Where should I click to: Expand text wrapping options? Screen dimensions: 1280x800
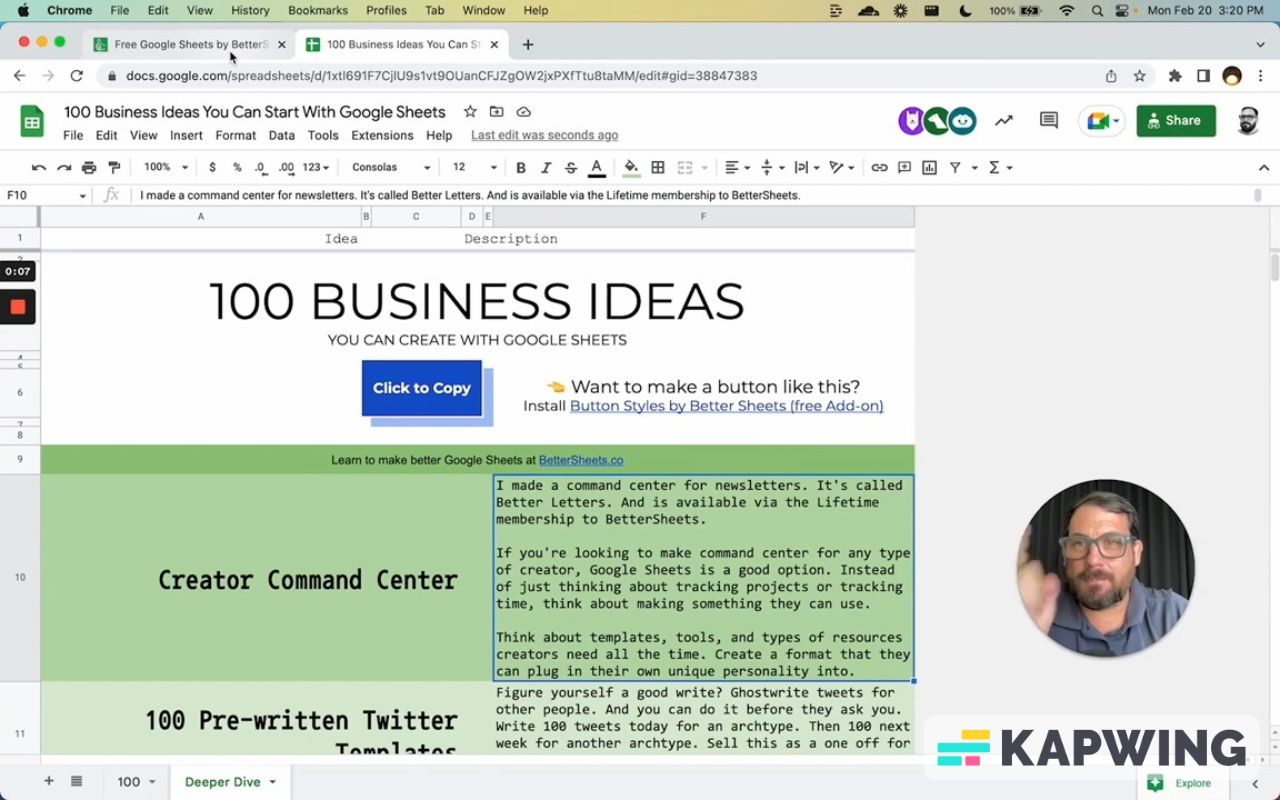pyautogui.click(x=807, y=168)
